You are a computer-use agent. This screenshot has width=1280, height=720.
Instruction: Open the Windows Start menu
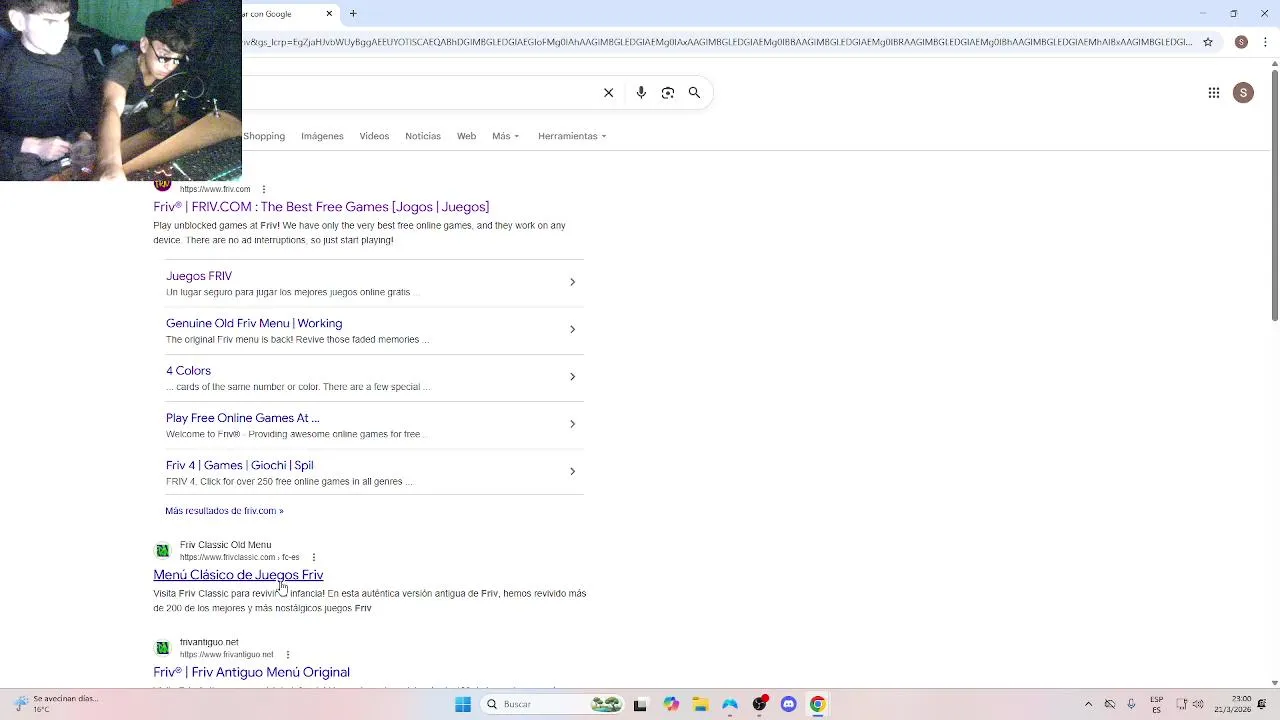tap(463, 704)
